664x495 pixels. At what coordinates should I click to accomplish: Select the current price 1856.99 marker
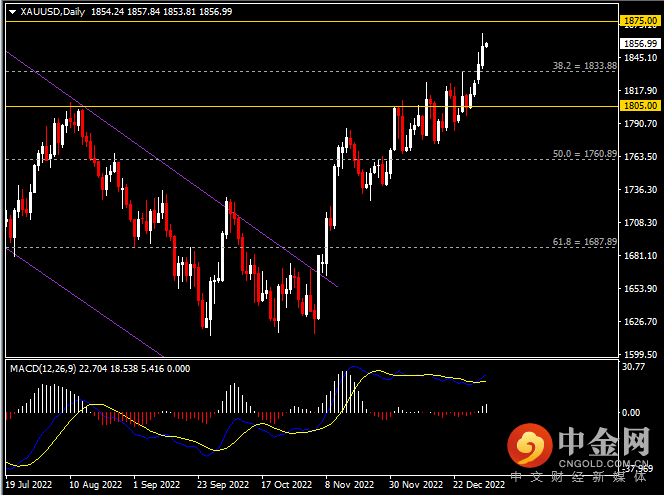point(638,44)
